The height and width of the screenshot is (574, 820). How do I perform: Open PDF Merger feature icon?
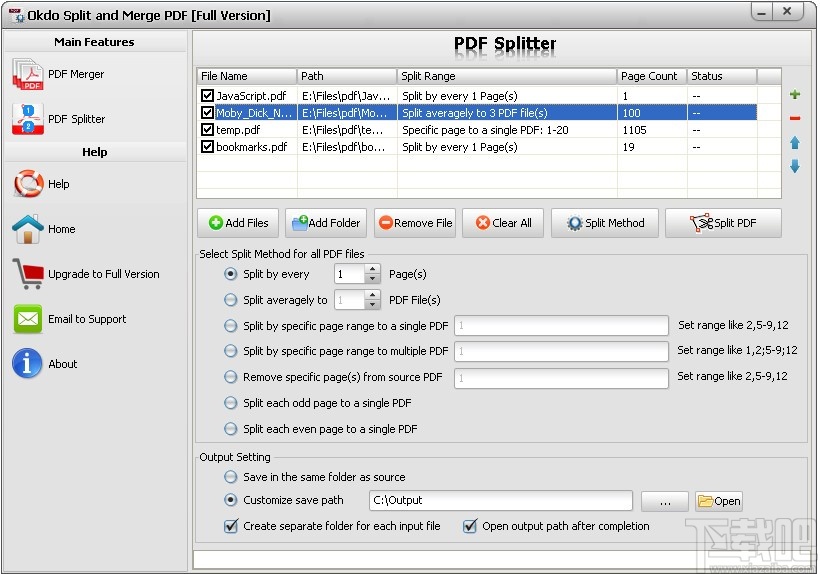[x=28, y=75]
